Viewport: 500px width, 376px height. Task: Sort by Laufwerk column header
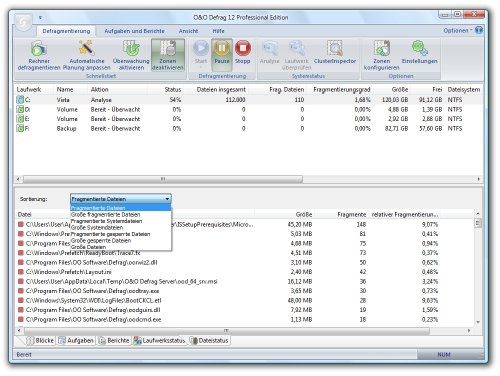point(29,89)
